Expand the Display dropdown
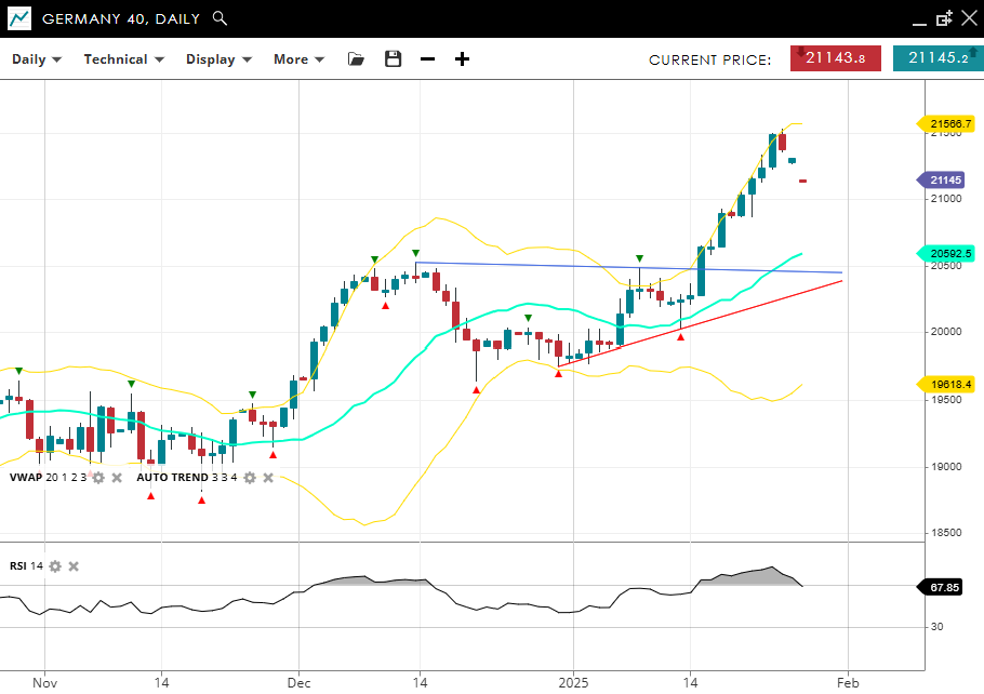 coord(218,59)
